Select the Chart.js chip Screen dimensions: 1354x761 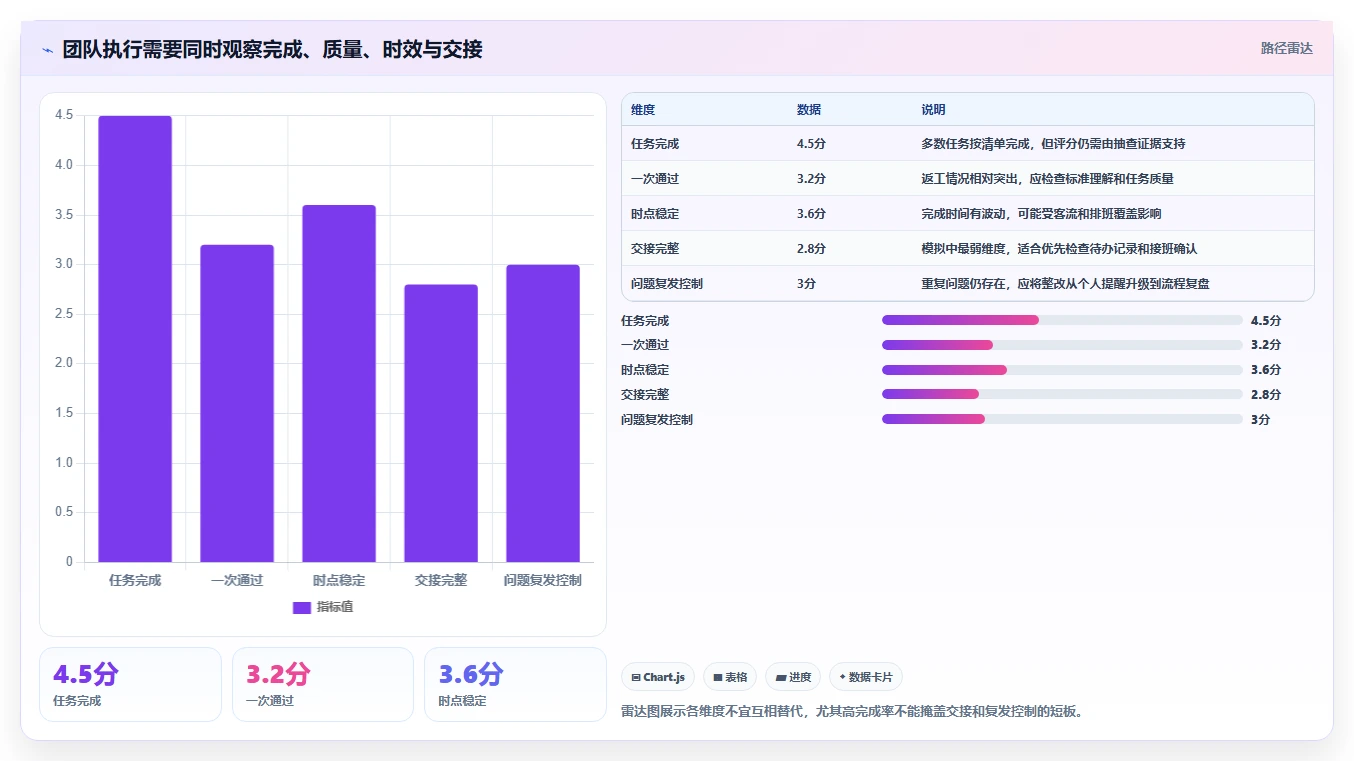pyautogui.click(x=658, y=677)
